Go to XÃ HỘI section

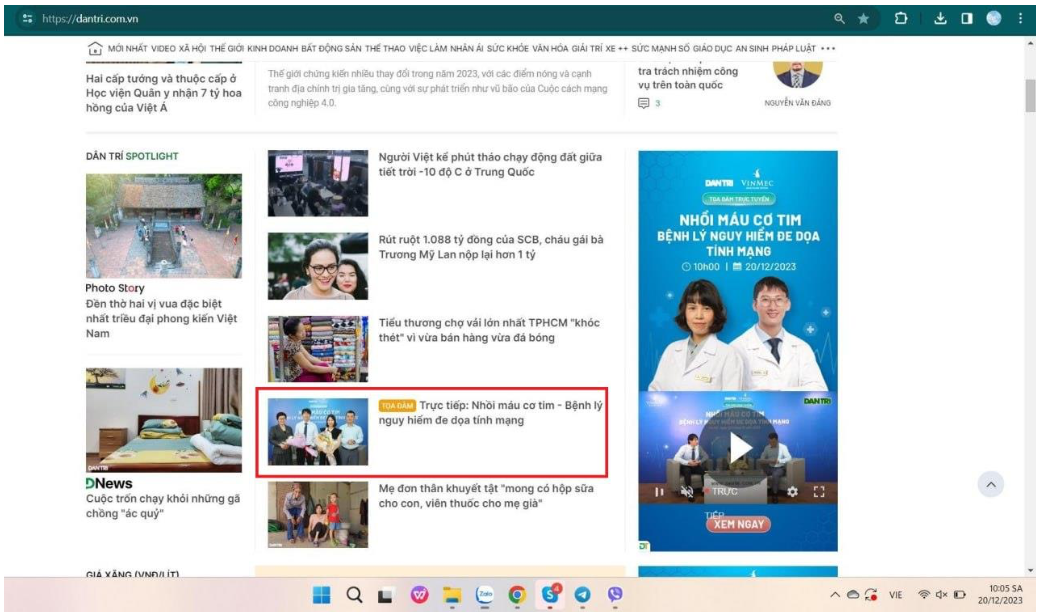point(192,48)
